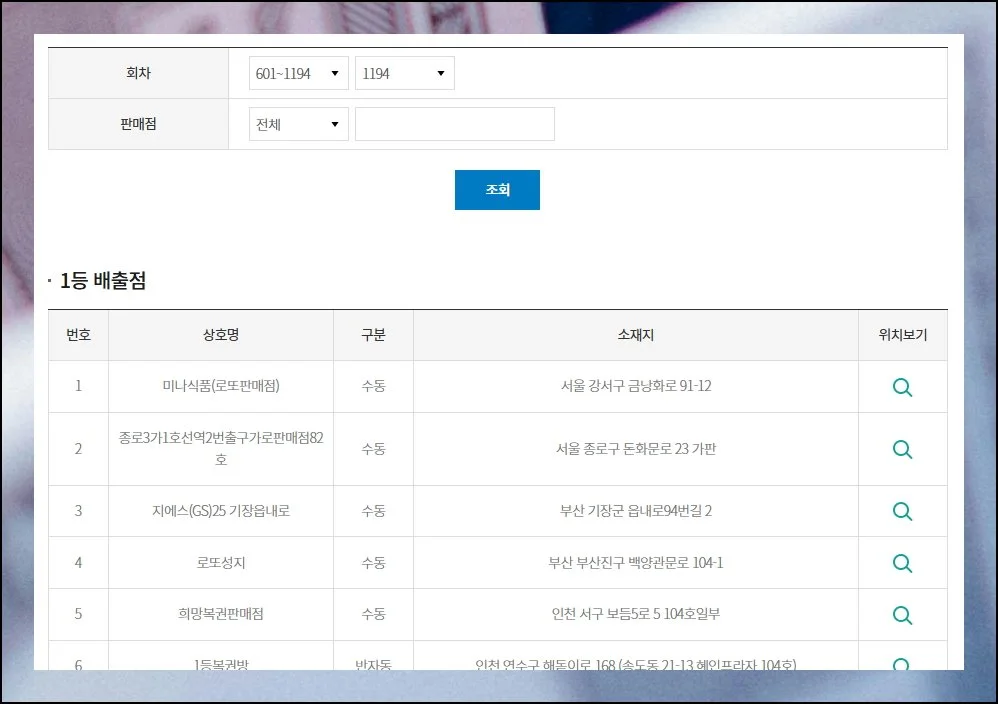Click magnifier icon for 미나식품 location
The height and width of the screenshot is (704, 998).
click(902, 387)
